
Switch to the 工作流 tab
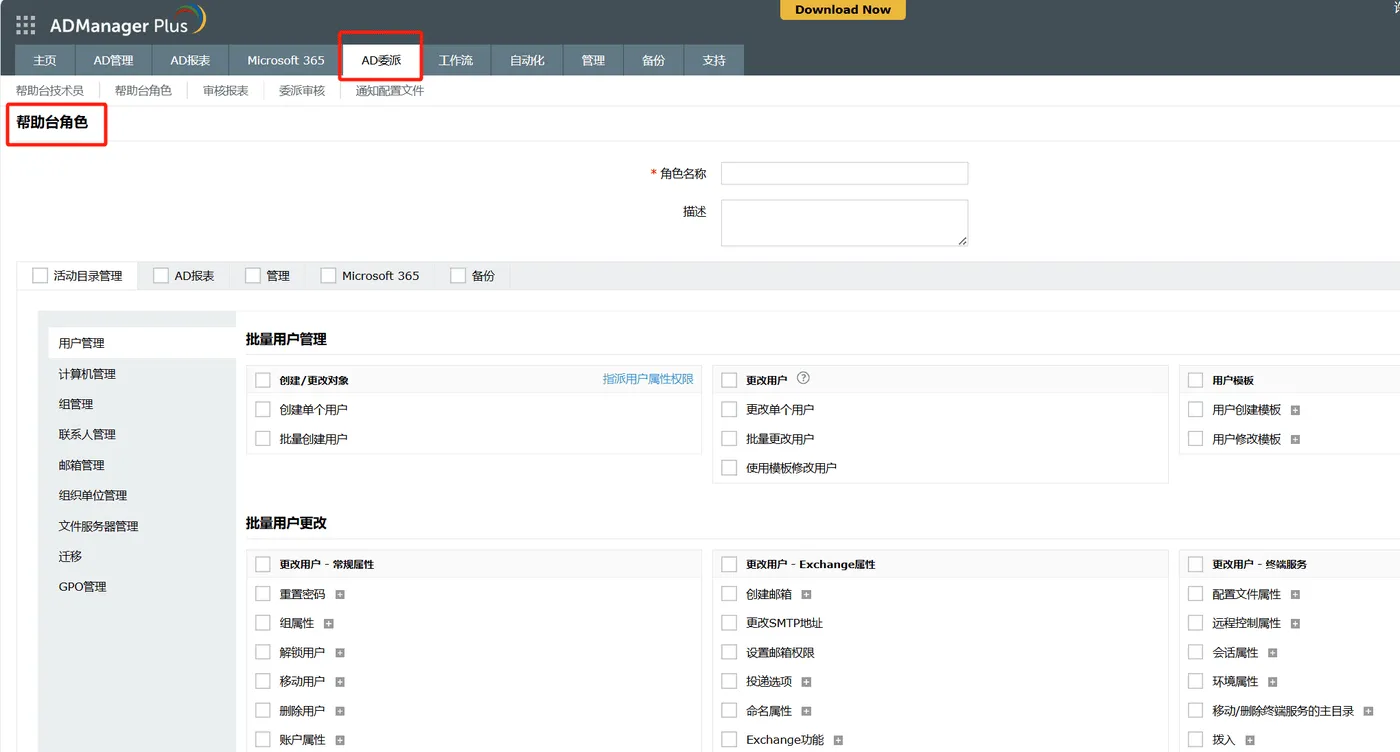point(456,60)
